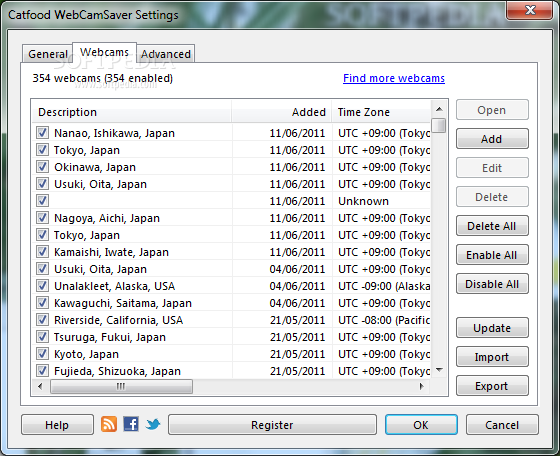Select the Kyoto, Japan row
560x456 pixels.
click(231, 354)
